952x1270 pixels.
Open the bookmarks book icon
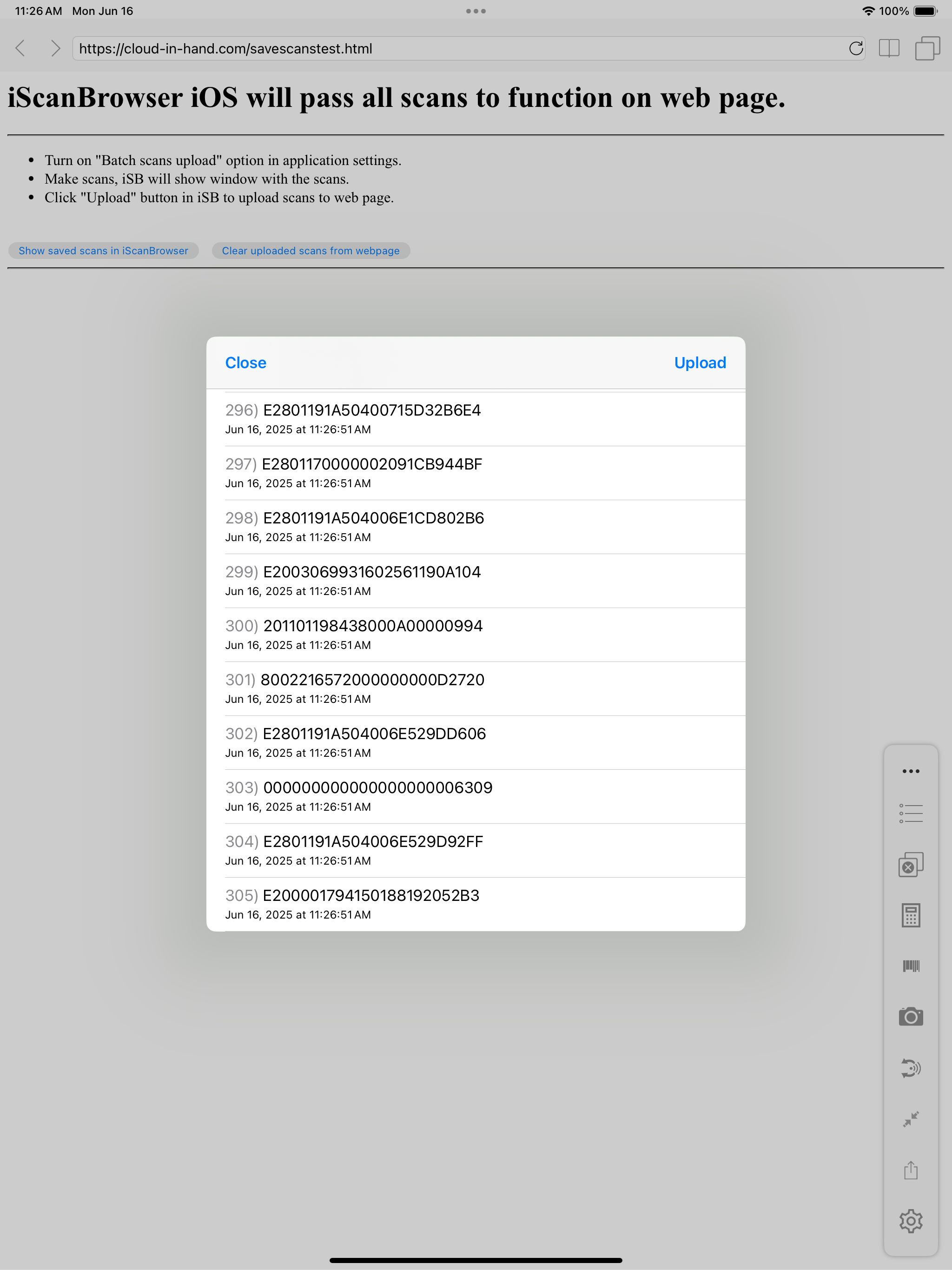click(889, 48)
